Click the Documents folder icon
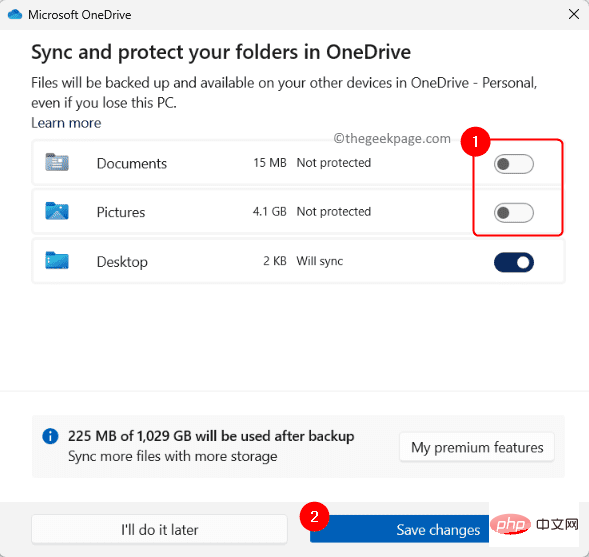589x557 pixels. (57, 162)
